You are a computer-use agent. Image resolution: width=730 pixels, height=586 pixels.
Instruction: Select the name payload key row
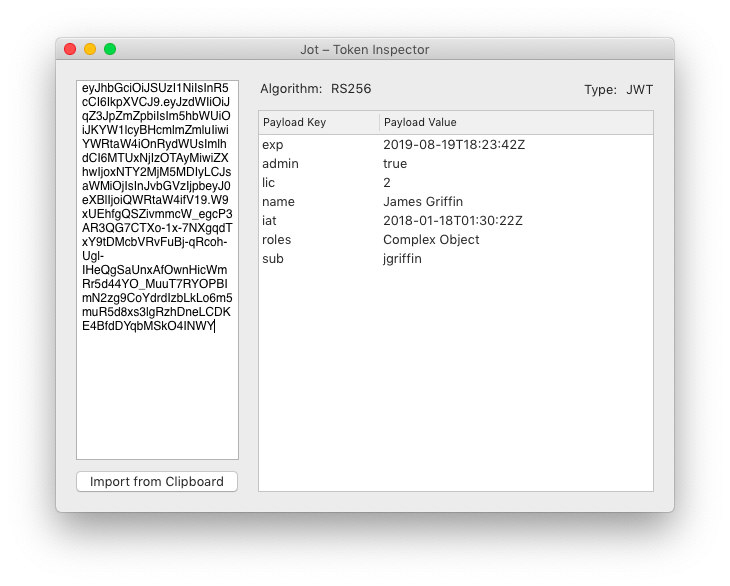pyautogui.click(x=278, y=202)
